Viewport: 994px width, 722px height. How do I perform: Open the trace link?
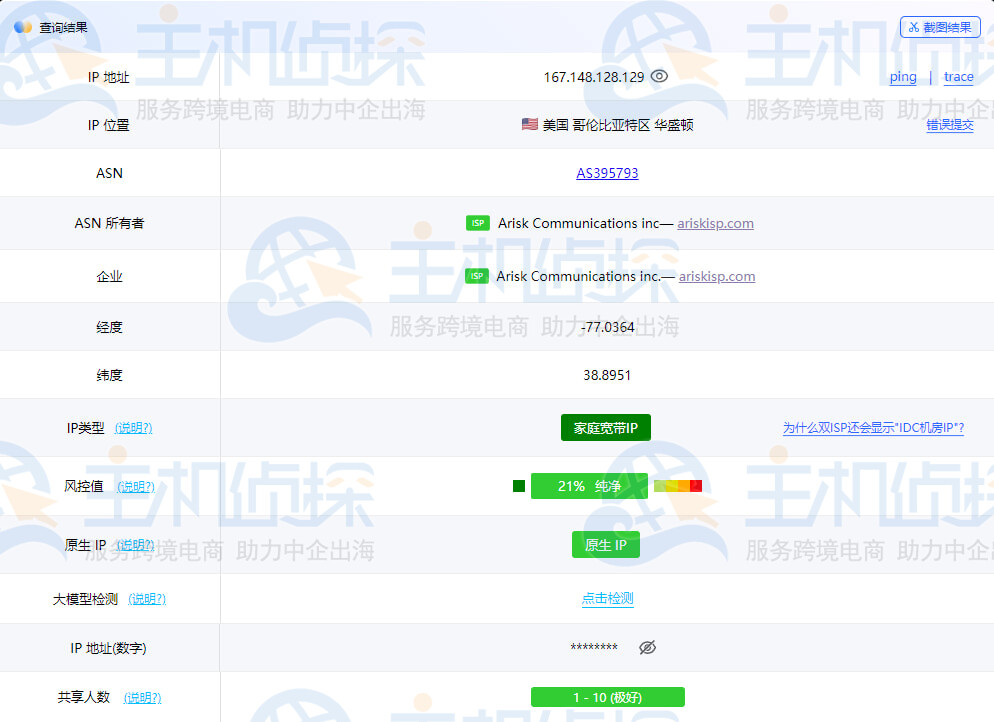(x=958, y=76)
